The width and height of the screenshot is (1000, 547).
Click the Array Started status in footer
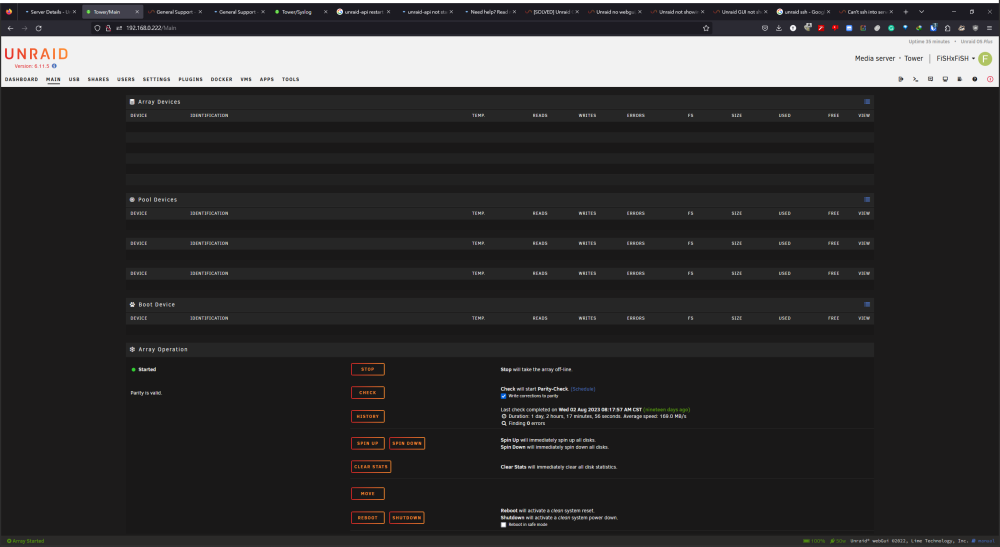pos(26,541)
